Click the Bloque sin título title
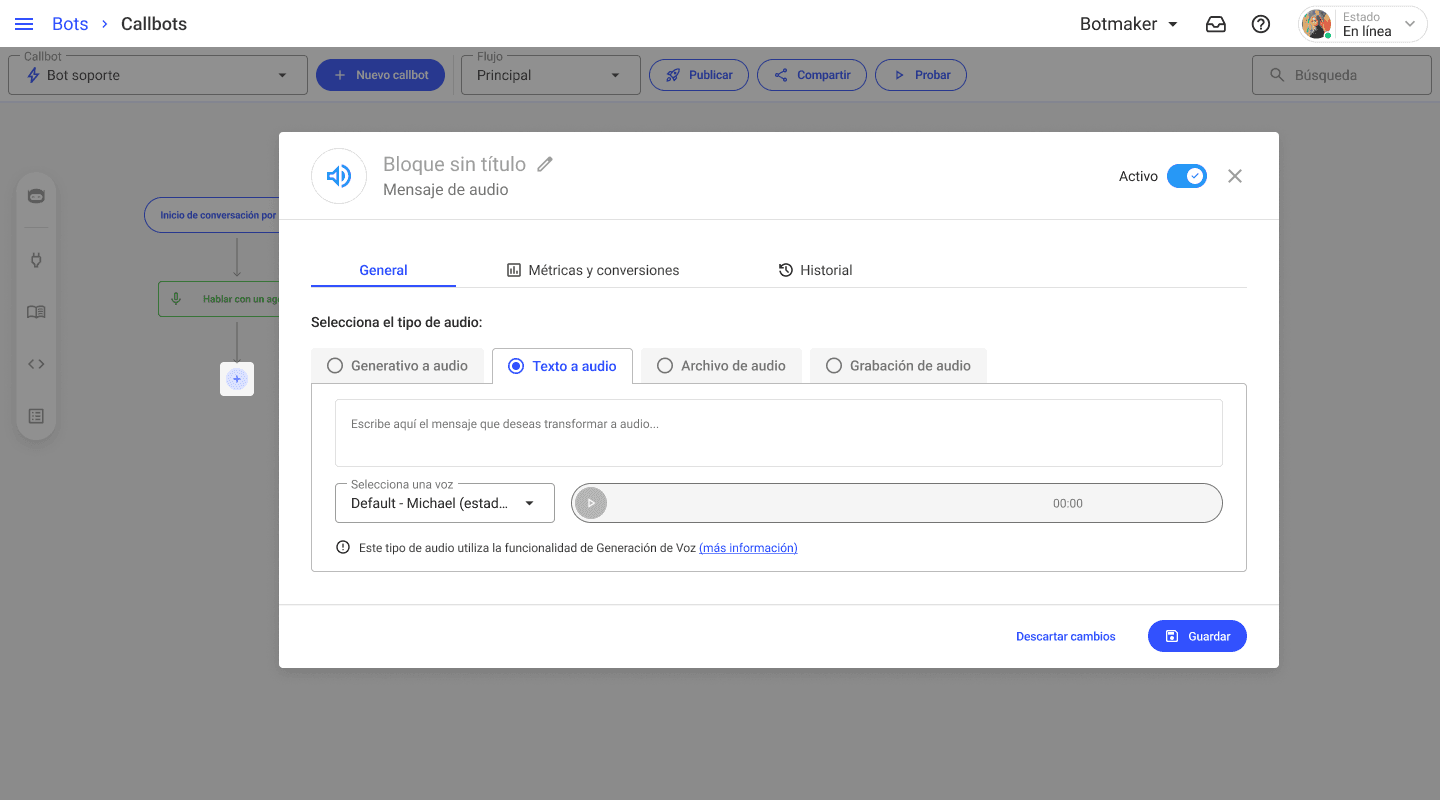Image resolution: width=1440 pixels, height=800 pixels. (x=454, y=164)
